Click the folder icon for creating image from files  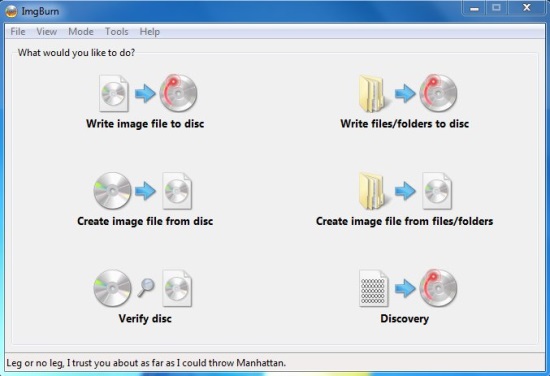(x=371, y=191)
